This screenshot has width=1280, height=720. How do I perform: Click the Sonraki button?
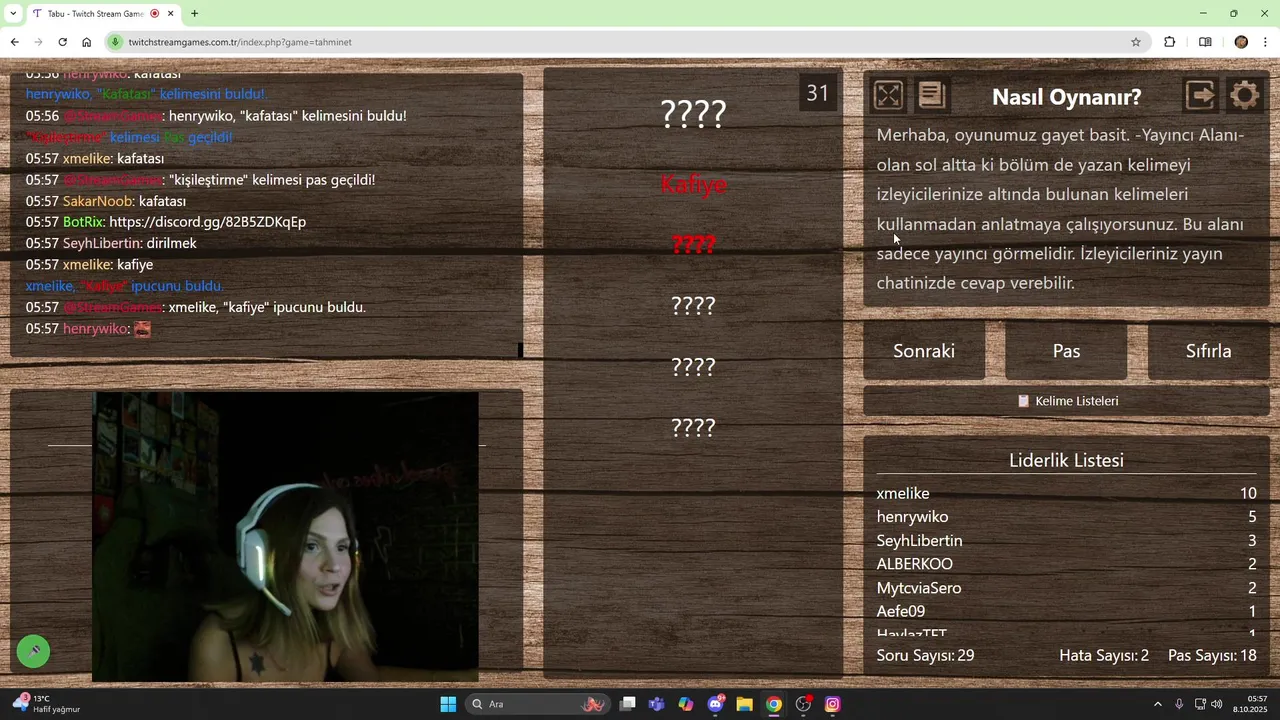(x=924, y=351)
